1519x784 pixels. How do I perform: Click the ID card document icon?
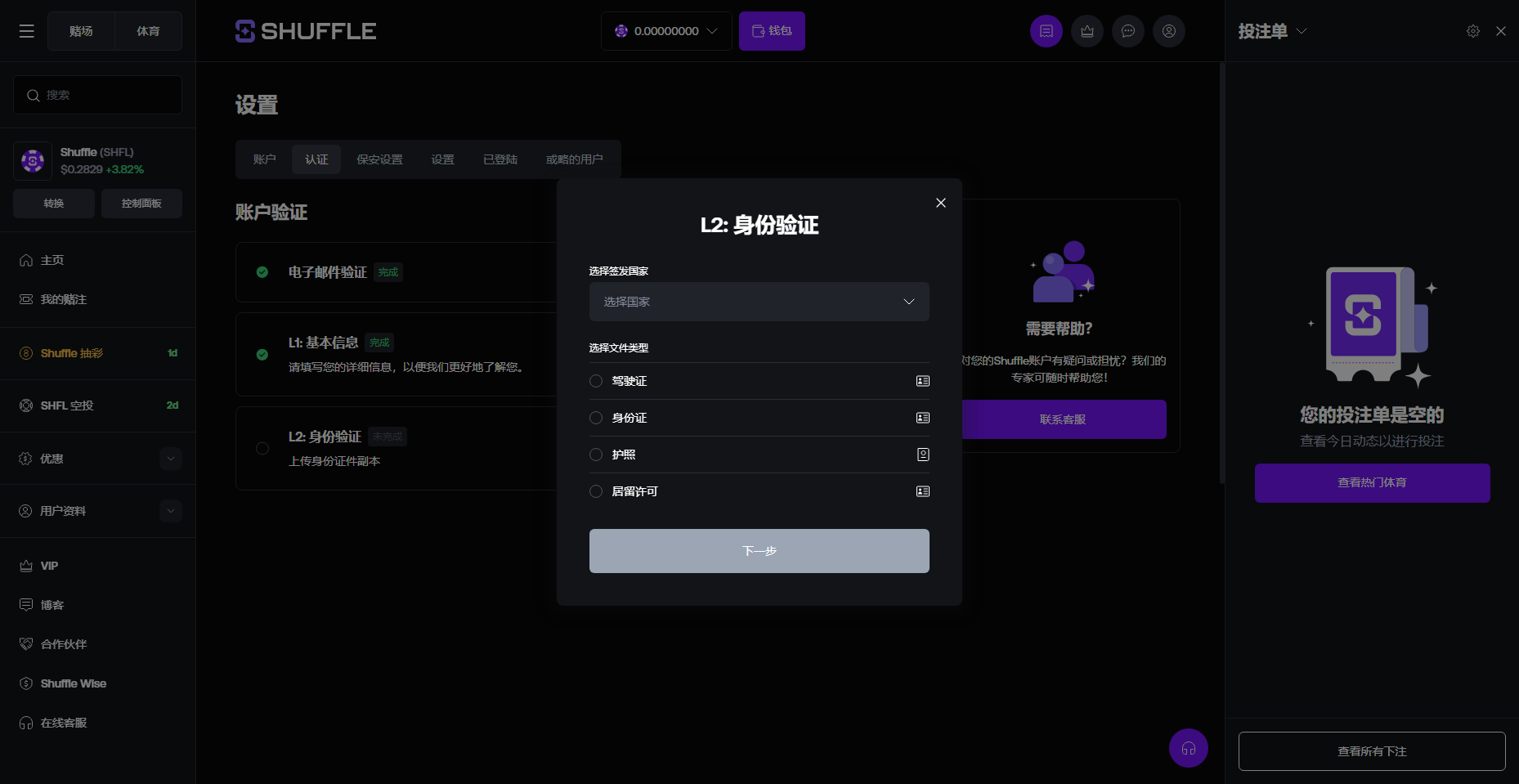pyautogui.click(x=923, y=418)
